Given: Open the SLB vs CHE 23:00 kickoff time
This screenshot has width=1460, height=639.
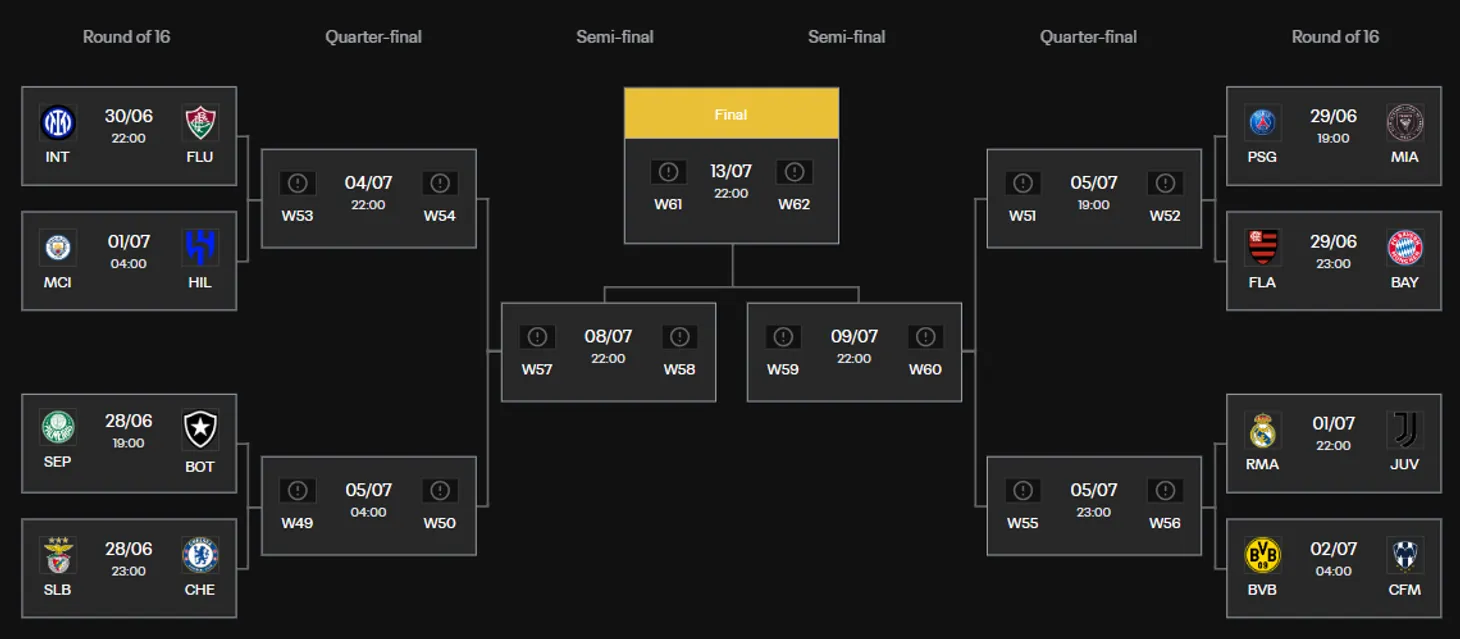Looking at the screenshot, I should (129, 571).
